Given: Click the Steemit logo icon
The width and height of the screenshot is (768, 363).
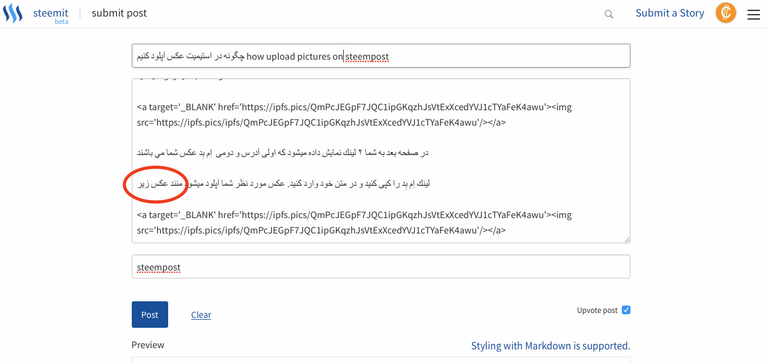Looking at the screenshot, I should point(13,13).
